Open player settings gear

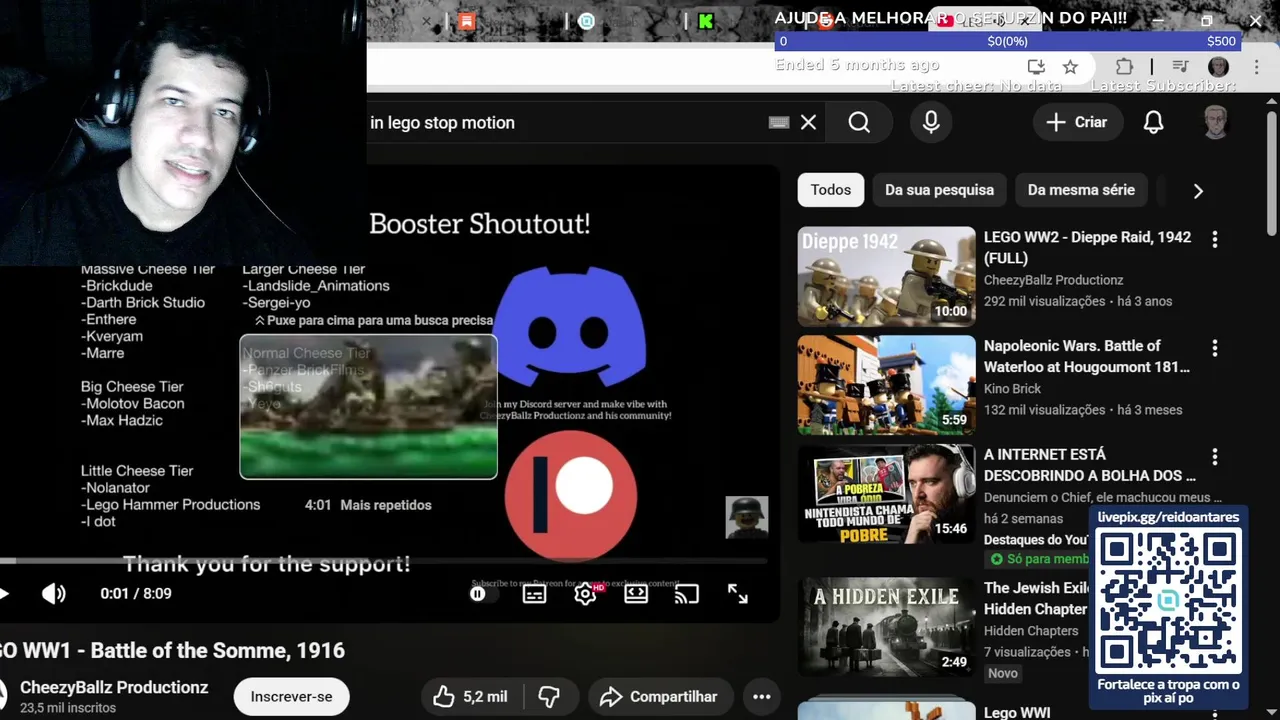[585, 594]
